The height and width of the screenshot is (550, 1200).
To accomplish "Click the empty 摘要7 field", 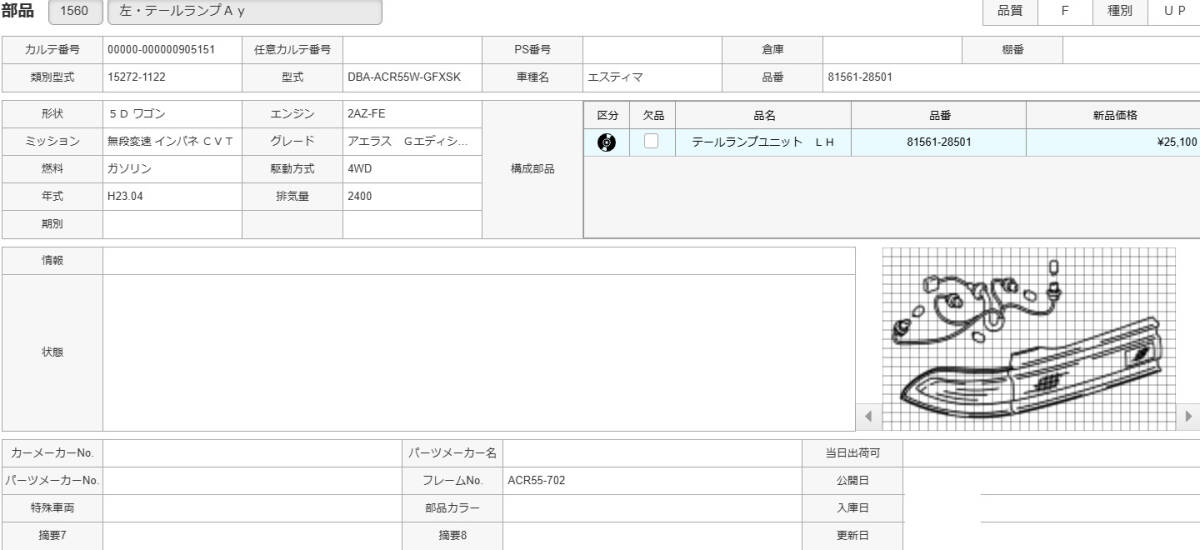I will point(252,535).
